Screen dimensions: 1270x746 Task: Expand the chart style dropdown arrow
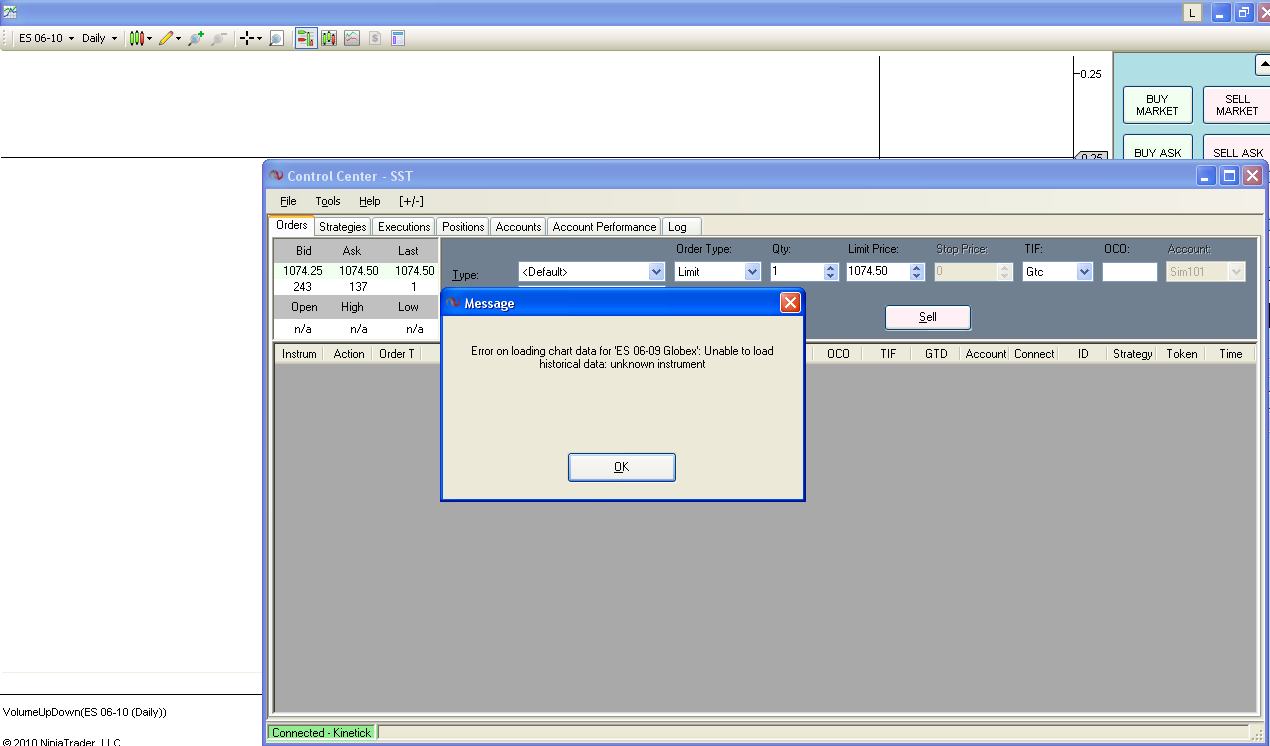click(150, 38)
